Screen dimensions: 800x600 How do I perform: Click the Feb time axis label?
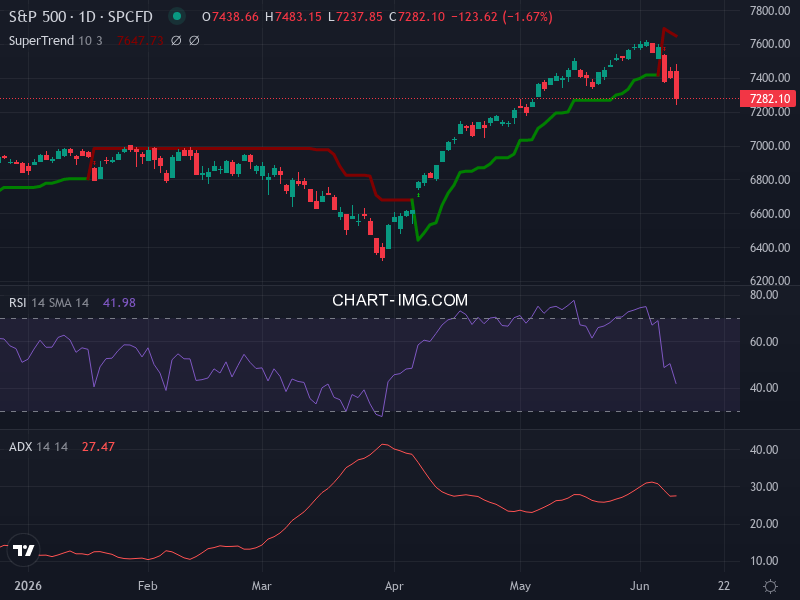[x=147, y=586]
